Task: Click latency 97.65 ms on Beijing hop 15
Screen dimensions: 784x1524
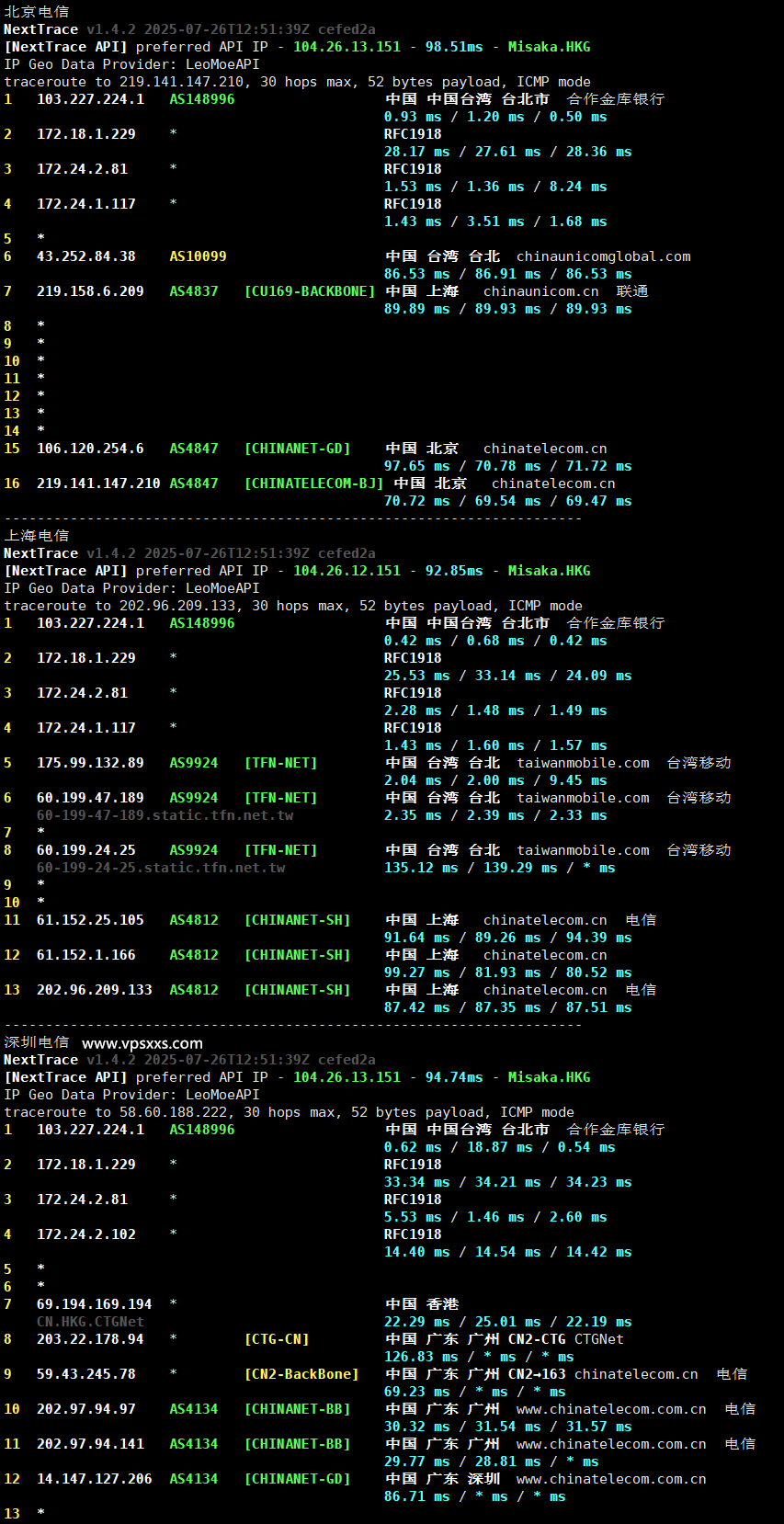Action: (413, 466)
